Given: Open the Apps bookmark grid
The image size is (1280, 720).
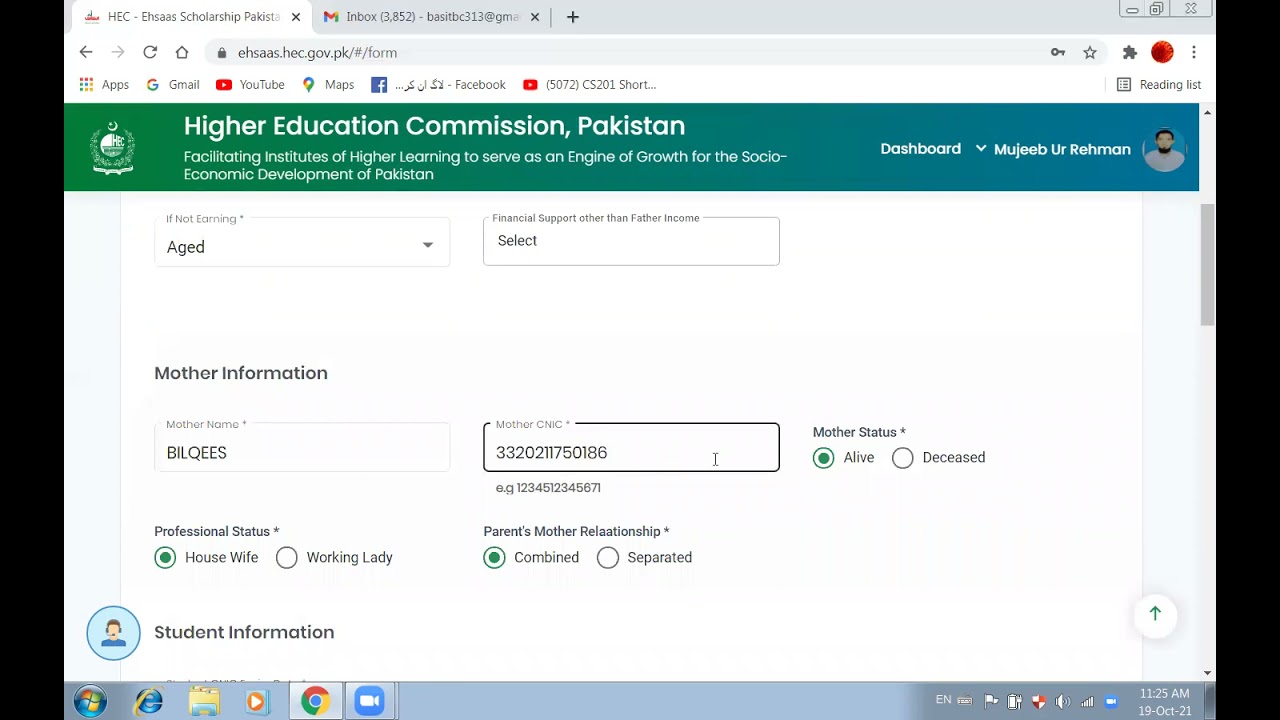Looking at the screenshot, I should click(104, 85).
